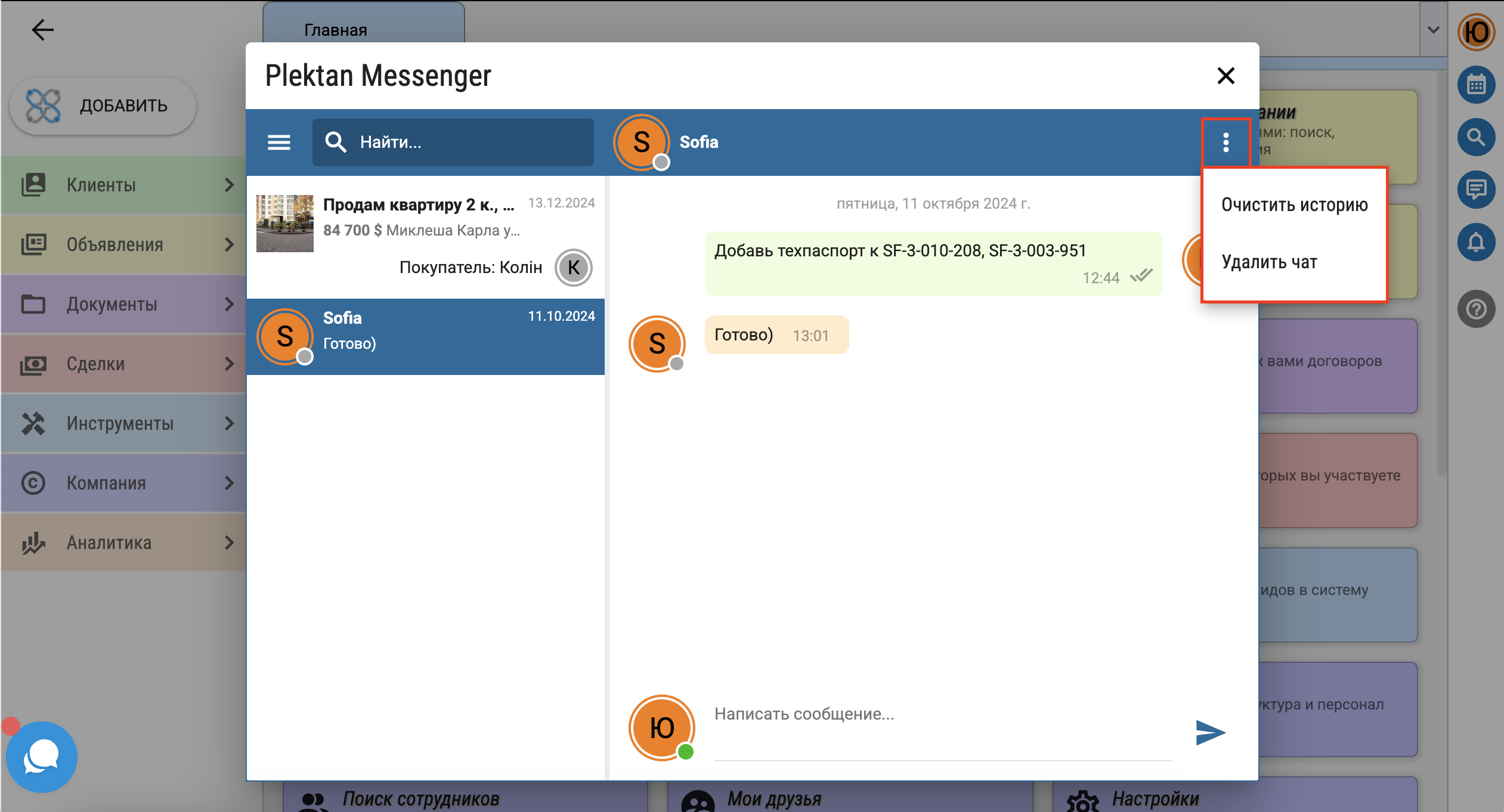The height and width of the screenshot is (812, 1504).
Task: Click the Ю avatar near message input
Action: (662, 727)
